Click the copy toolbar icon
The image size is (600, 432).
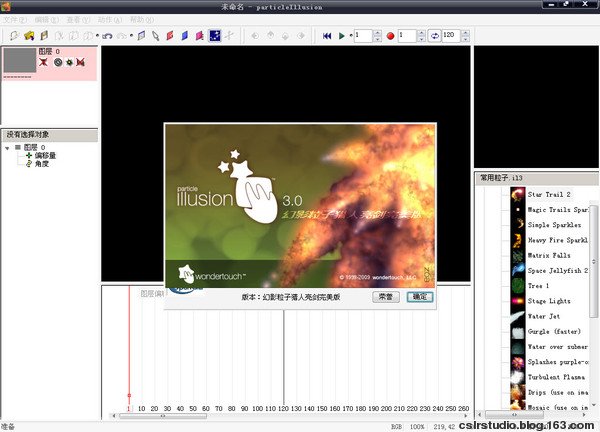click(73, 36)
